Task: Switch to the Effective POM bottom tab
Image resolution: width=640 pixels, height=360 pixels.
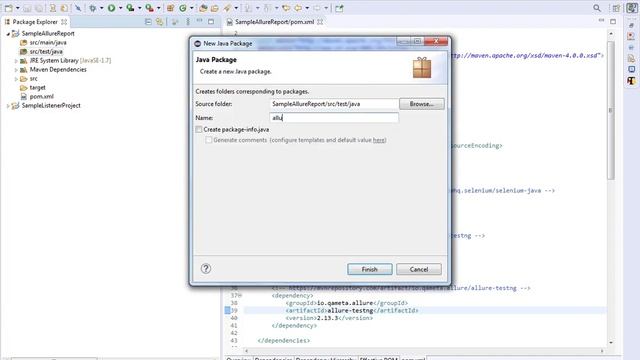Action: (379, 358)
